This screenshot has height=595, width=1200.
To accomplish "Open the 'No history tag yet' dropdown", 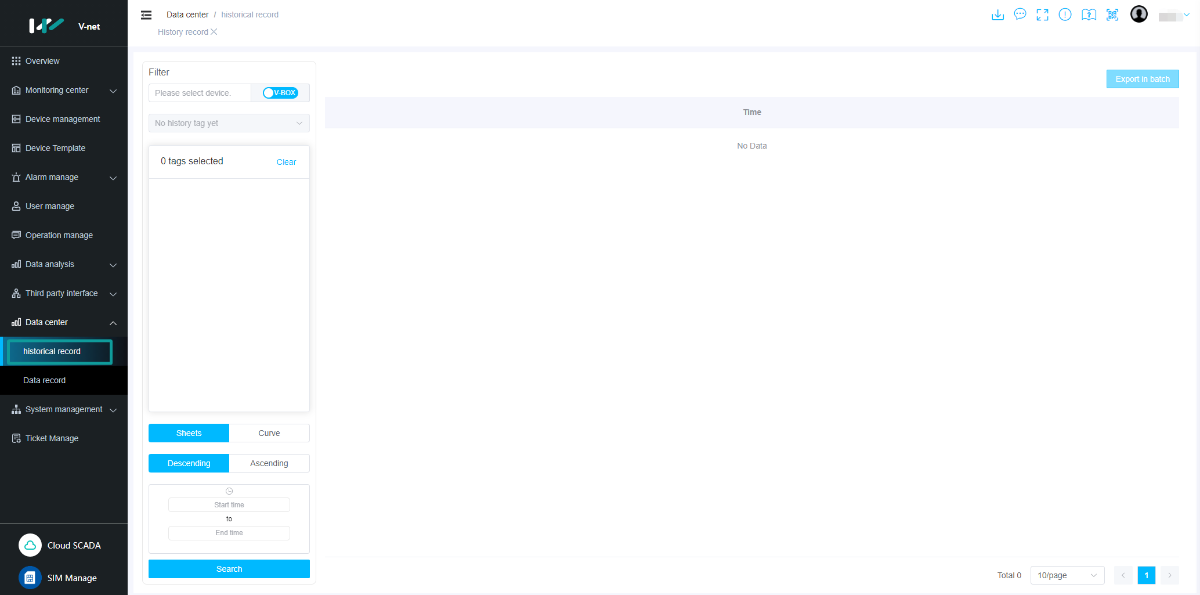I will click(x=229, y=123).
